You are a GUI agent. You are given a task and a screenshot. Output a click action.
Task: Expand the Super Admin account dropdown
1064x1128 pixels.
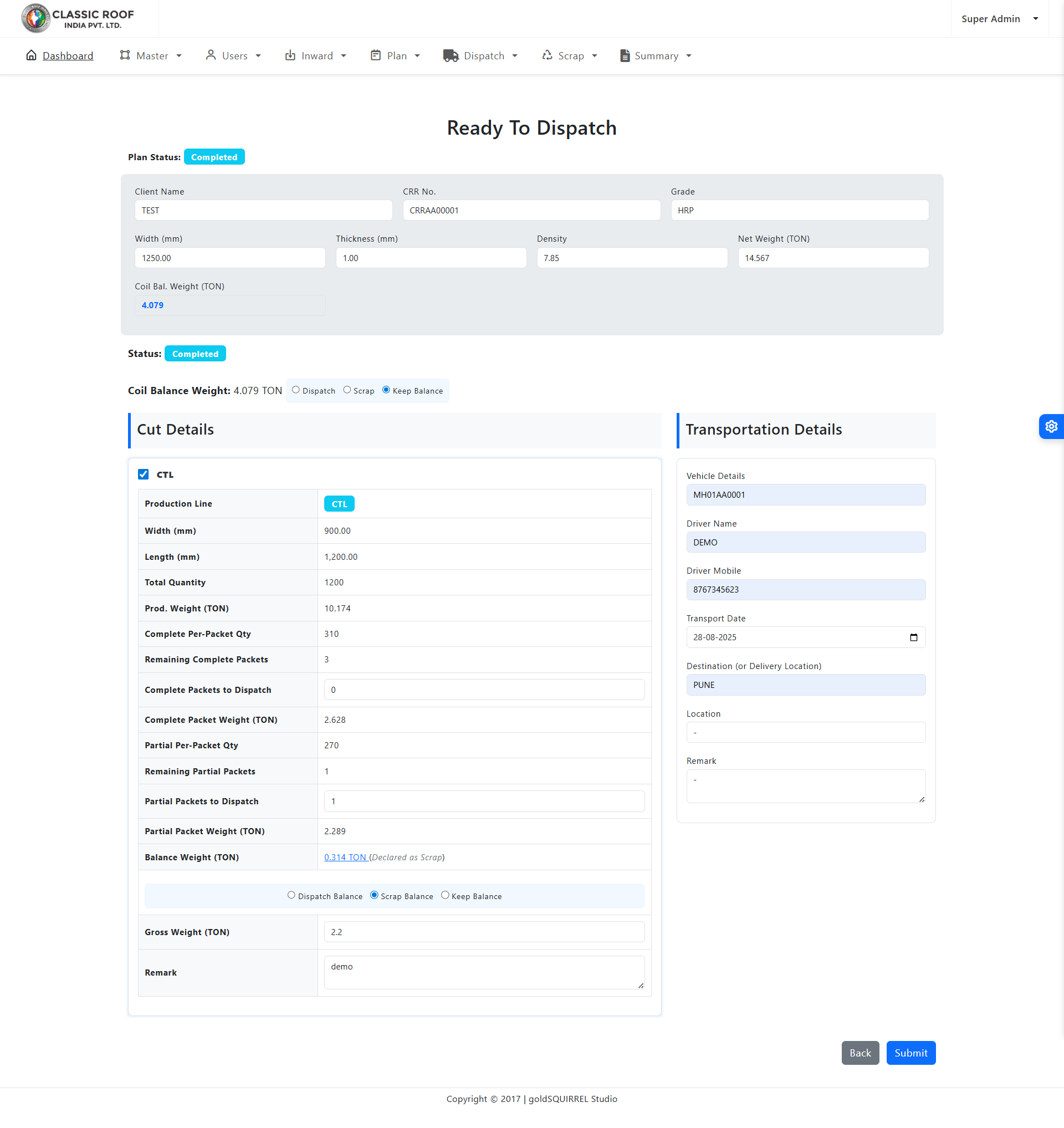click(999, 19)
